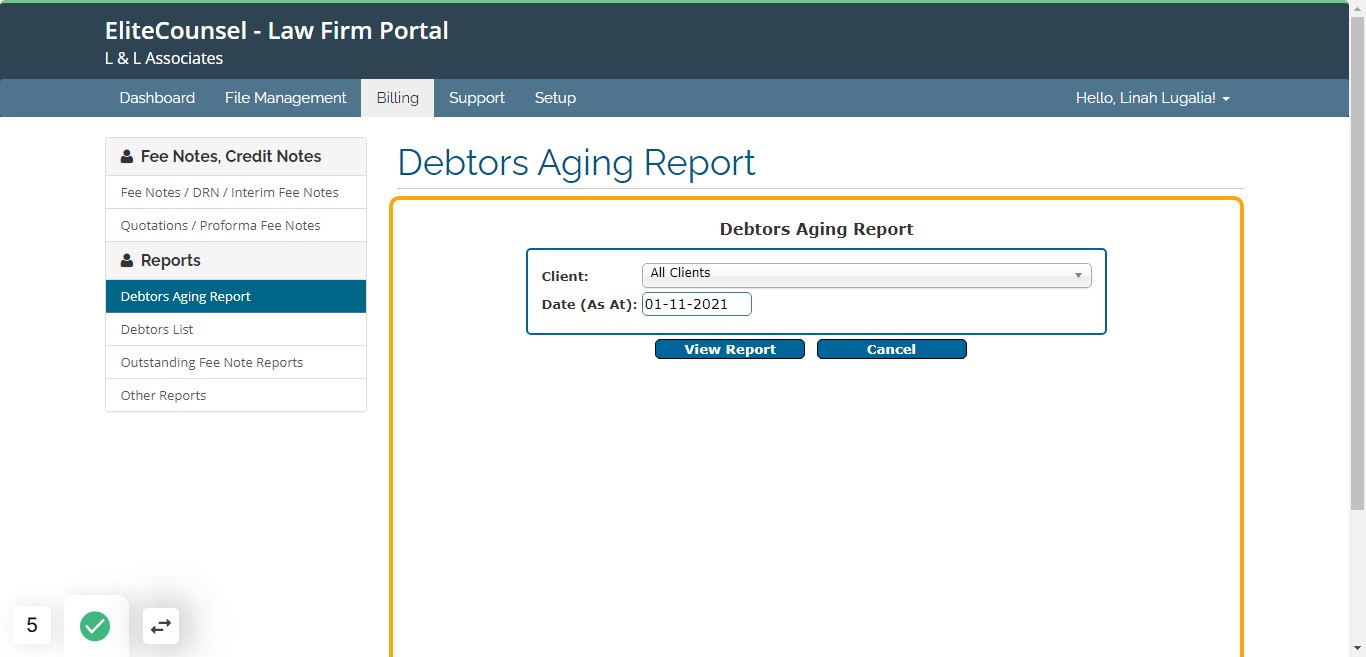Click the user icon beside Reports heading
Viewport: 1366px width, 657px height.
click(127, 261)
